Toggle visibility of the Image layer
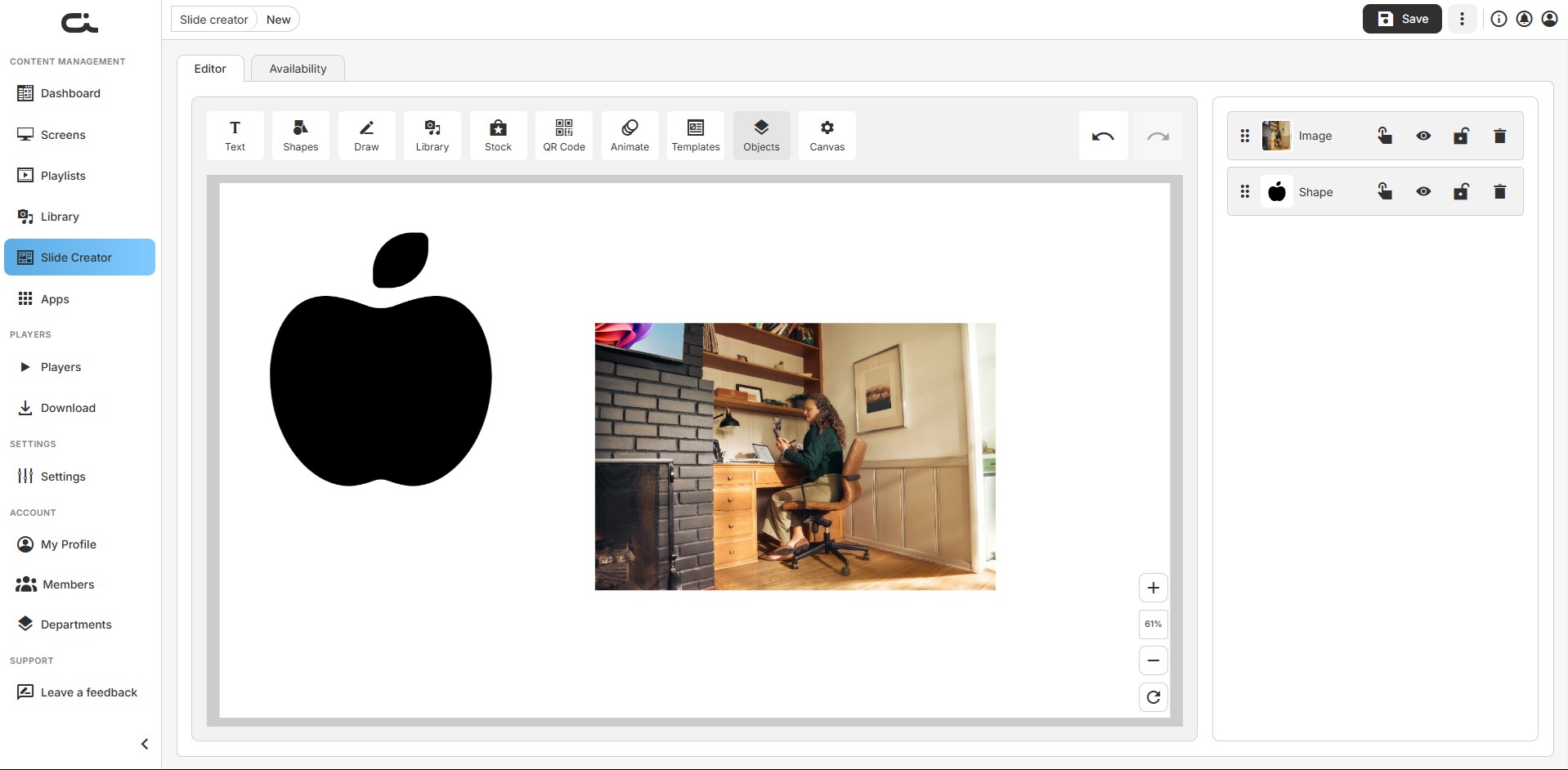1568x770 pixels. (x=1423, y=136)
